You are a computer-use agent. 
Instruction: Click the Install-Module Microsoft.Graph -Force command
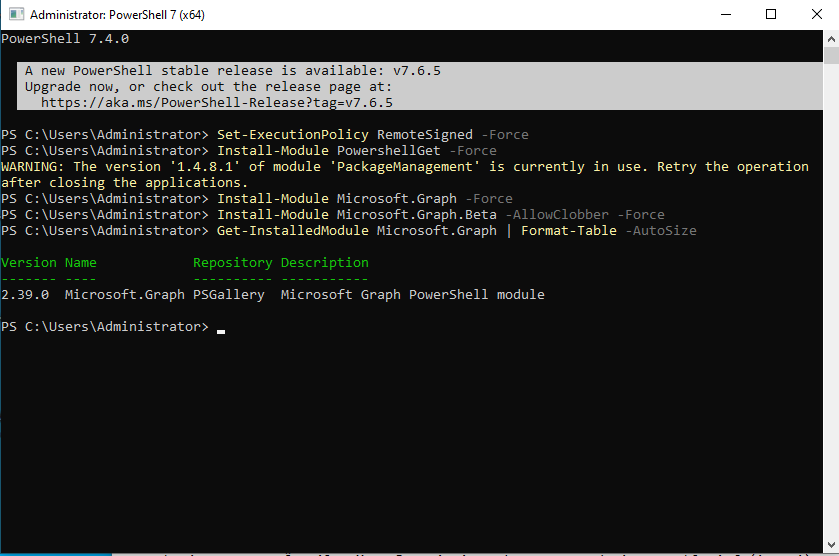pos(364,199)
